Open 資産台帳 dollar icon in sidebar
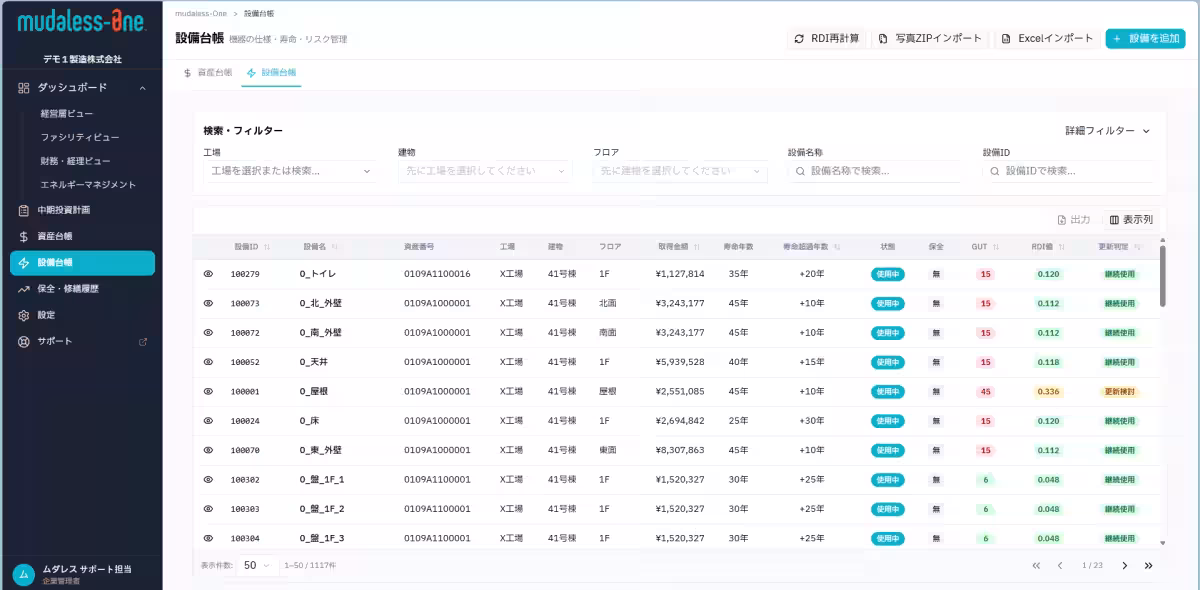 point(24,237)
